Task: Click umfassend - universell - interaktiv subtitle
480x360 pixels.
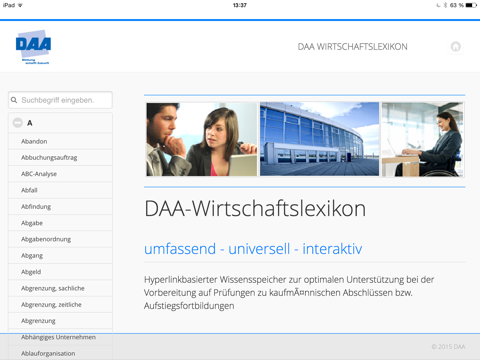Action: pyautogui.click(x=253, y=249)
